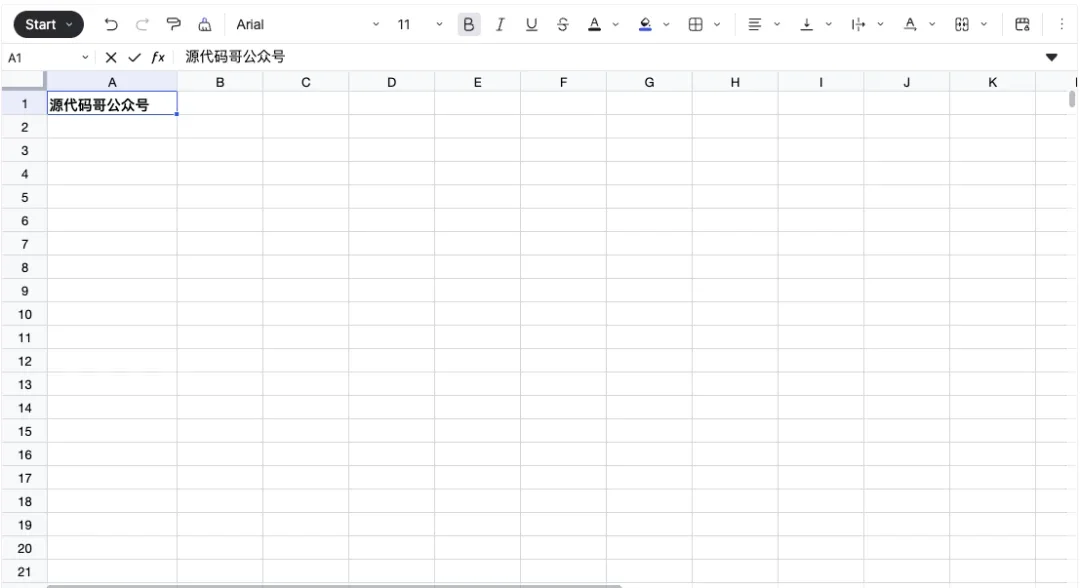The image size is (1080, 588).
Task: Select the paint format brush icon
Action: coord(173,24)
